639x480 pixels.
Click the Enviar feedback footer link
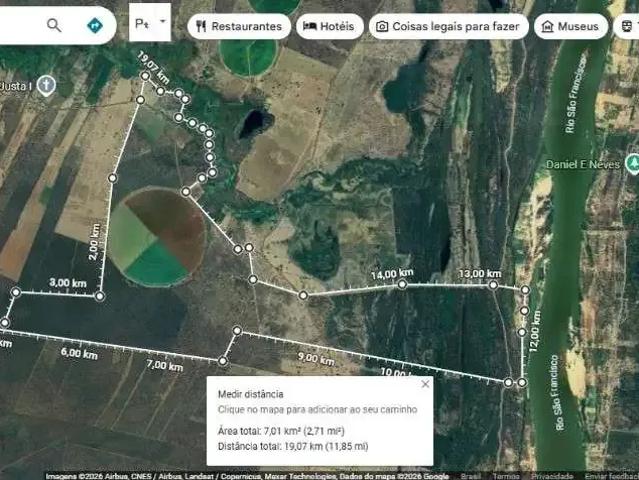612,476
